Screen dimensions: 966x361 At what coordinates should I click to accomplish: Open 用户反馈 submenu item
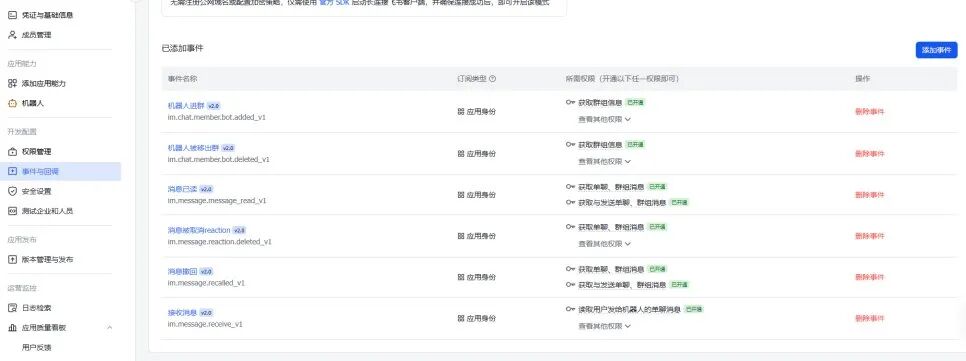point(36,347)
